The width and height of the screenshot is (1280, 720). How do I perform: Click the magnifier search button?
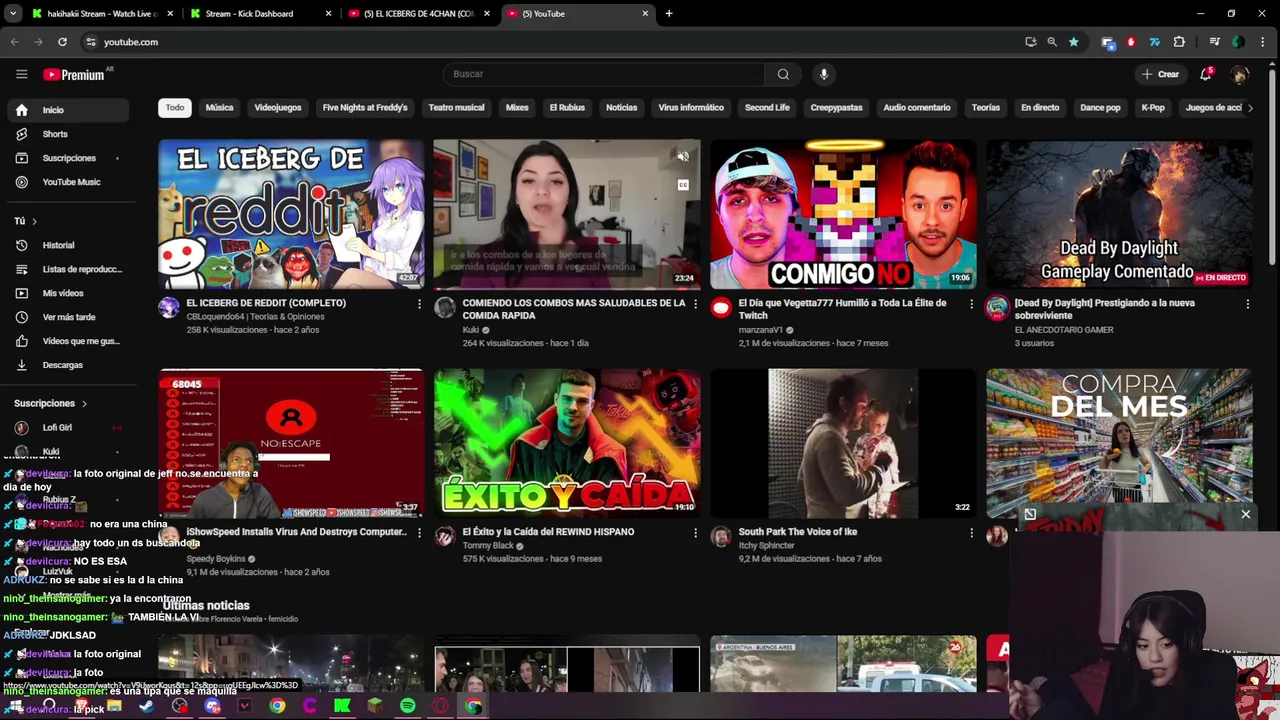(x=783, y=74)
